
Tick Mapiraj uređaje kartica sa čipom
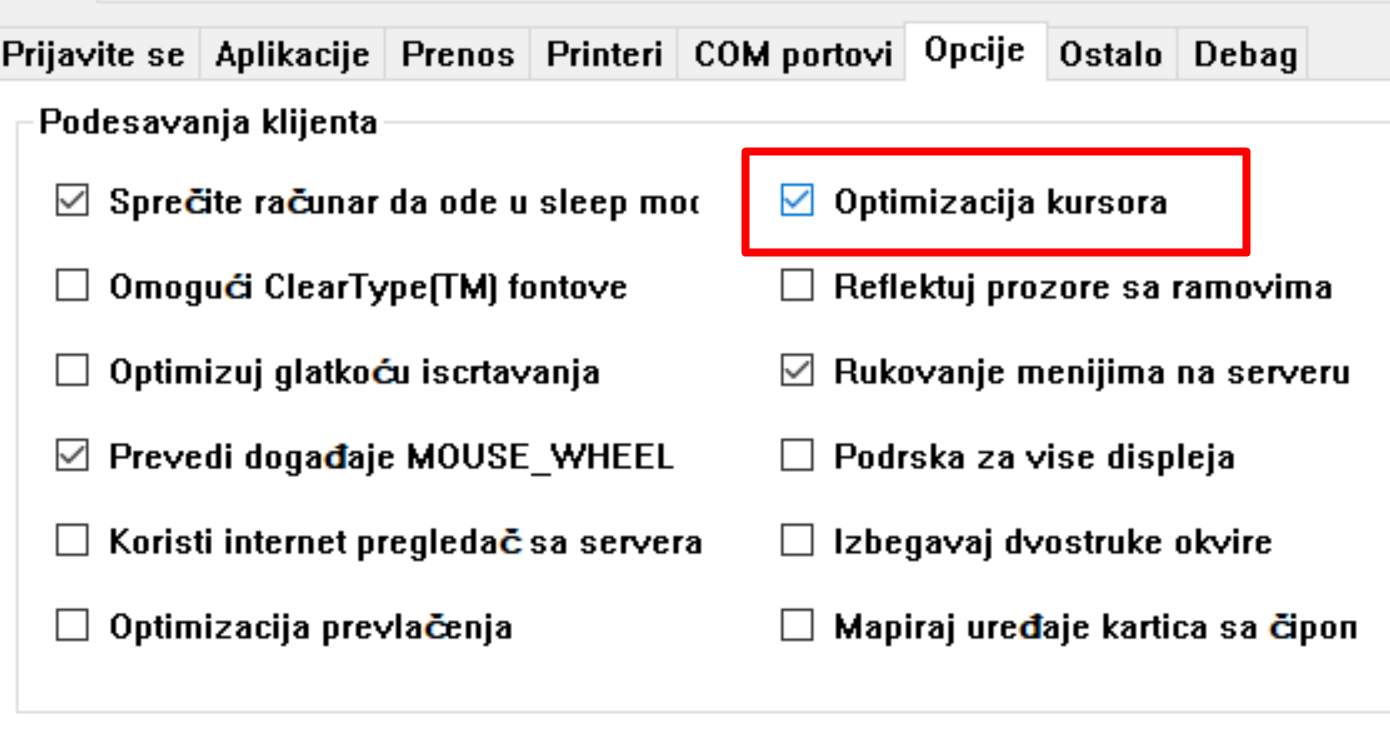click(x=797, y=627)
